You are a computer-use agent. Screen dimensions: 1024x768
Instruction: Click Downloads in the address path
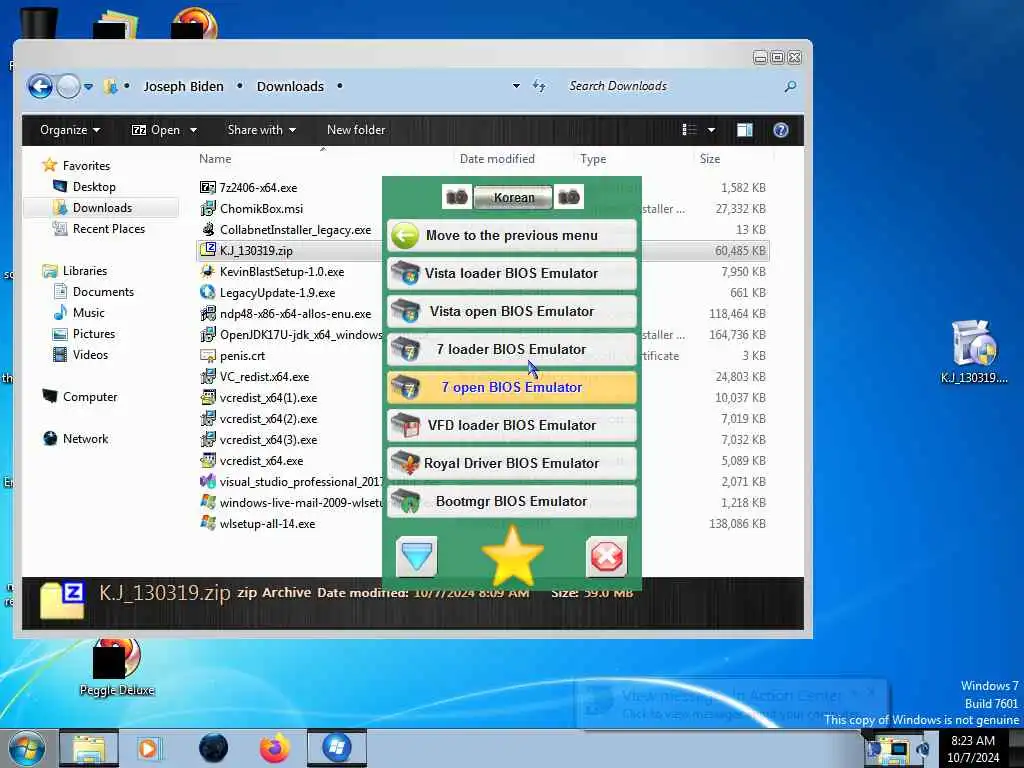[290, 86]
